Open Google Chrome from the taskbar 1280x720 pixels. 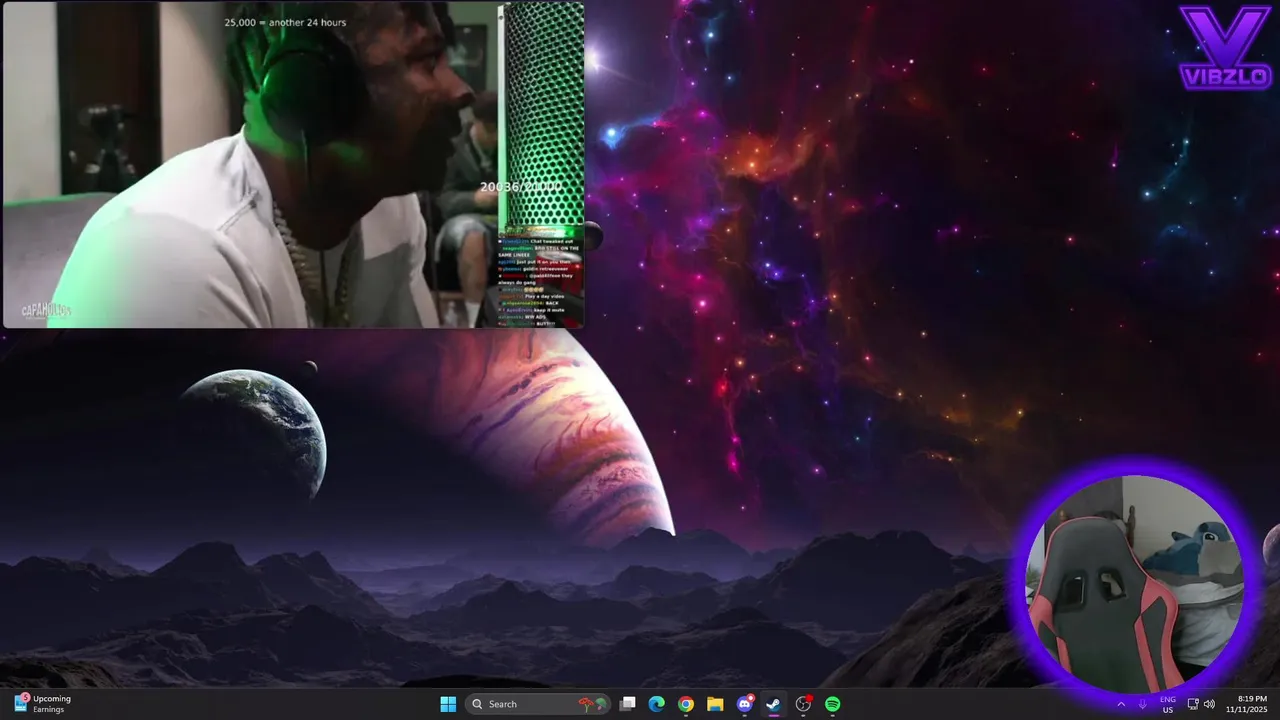[x=686, y=704]
